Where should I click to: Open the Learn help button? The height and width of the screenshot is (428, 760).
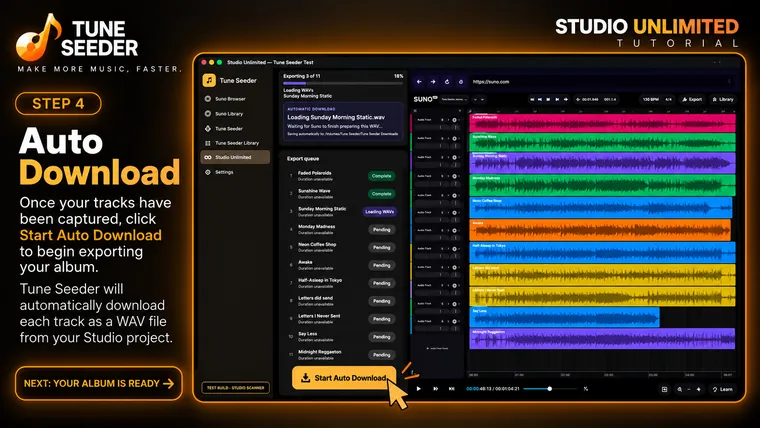tap(723, 389)
